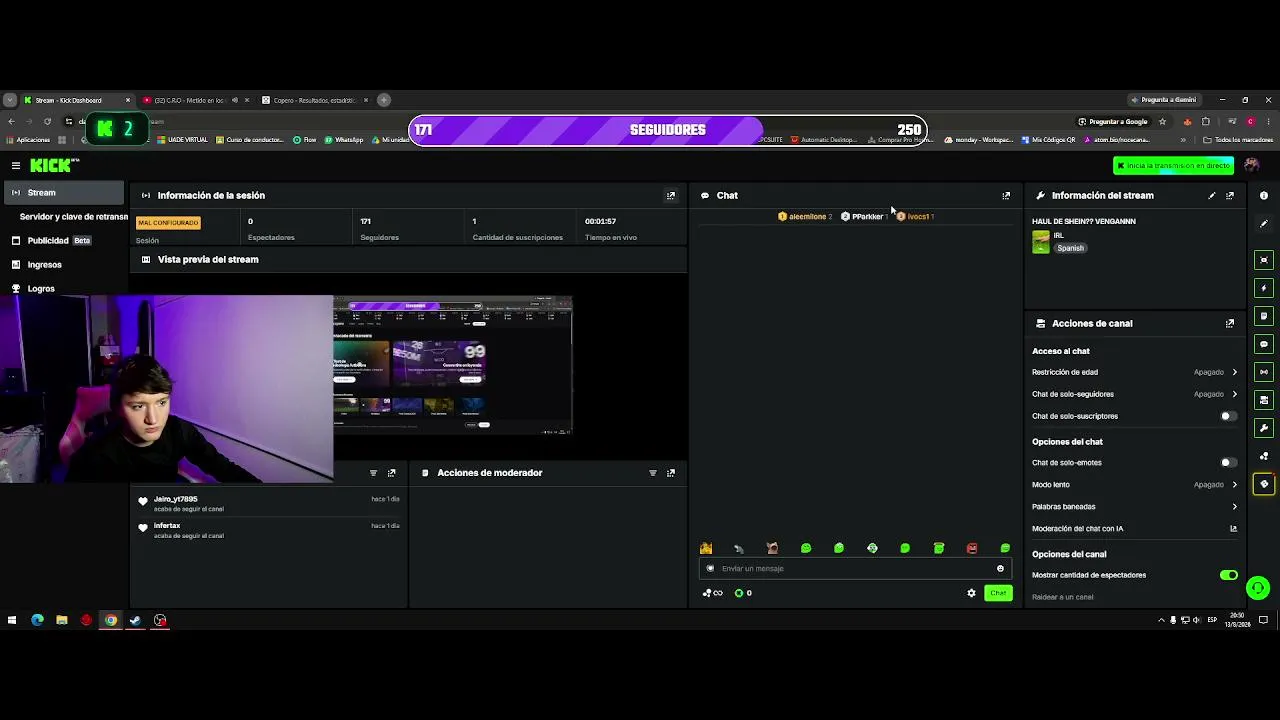Open Steam from the Windows taskbar
This screenshot has width=1280, height=720.
pos(135,620)
